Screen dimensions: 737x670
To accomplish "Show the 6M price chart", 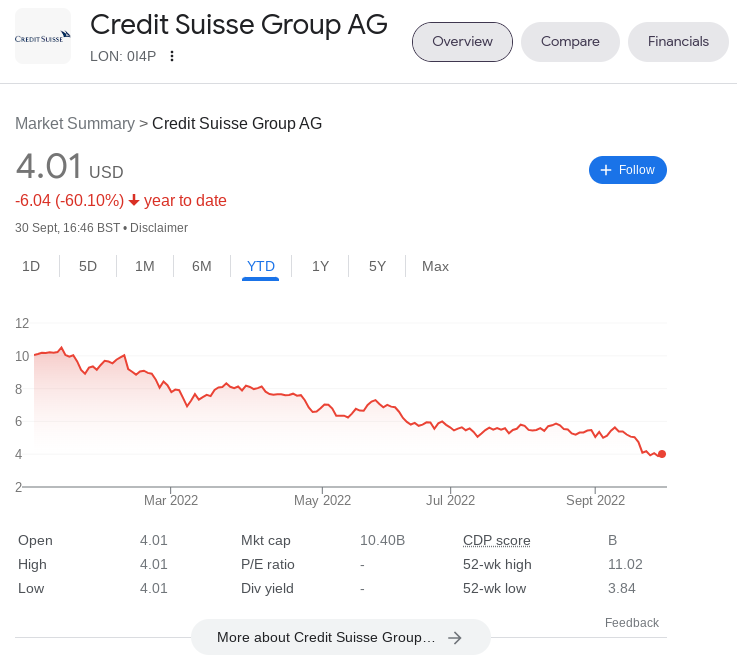I will coord(202,266).
